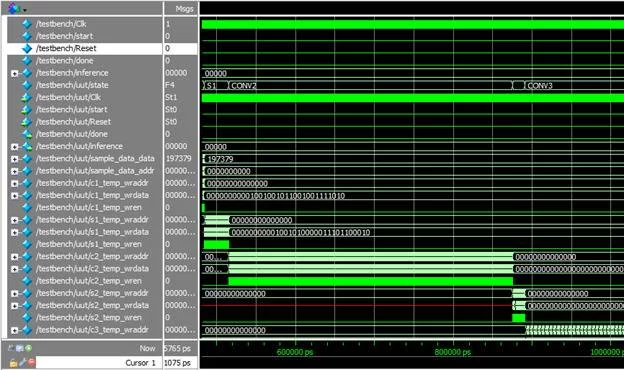This screenshot has width=624, height=370.
Task: Click the Cursor 1 name field
Action: click(99, 363)
